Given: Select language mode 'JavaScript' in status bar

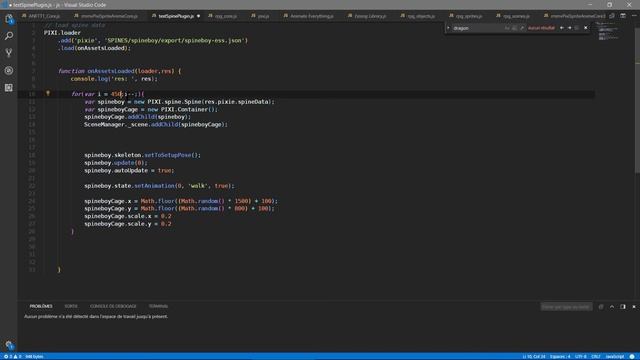Looking at the screenshot, I should point(615,356).
